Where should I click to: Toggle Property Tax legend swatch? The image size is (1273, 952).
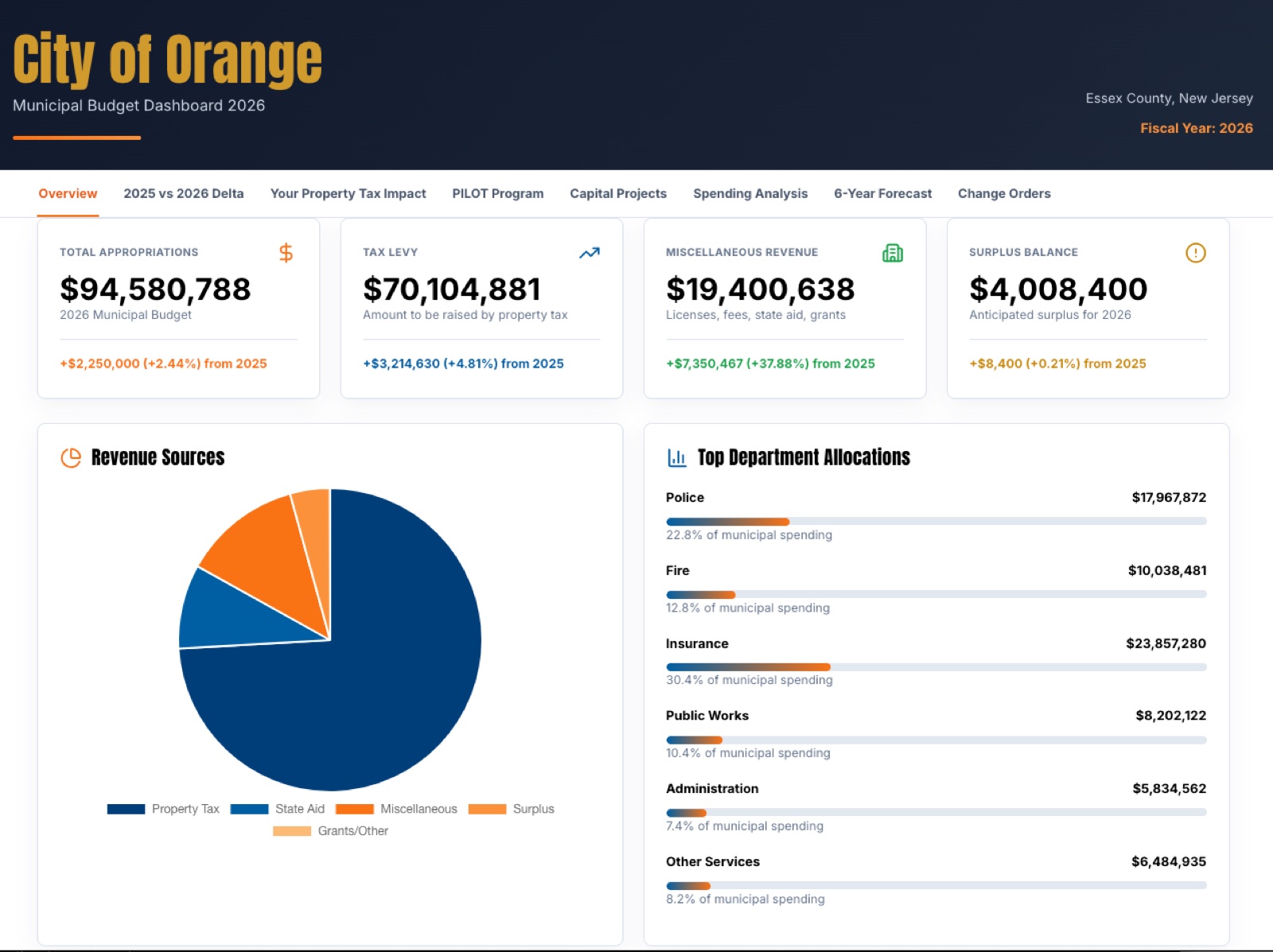[x=126, y=809]
